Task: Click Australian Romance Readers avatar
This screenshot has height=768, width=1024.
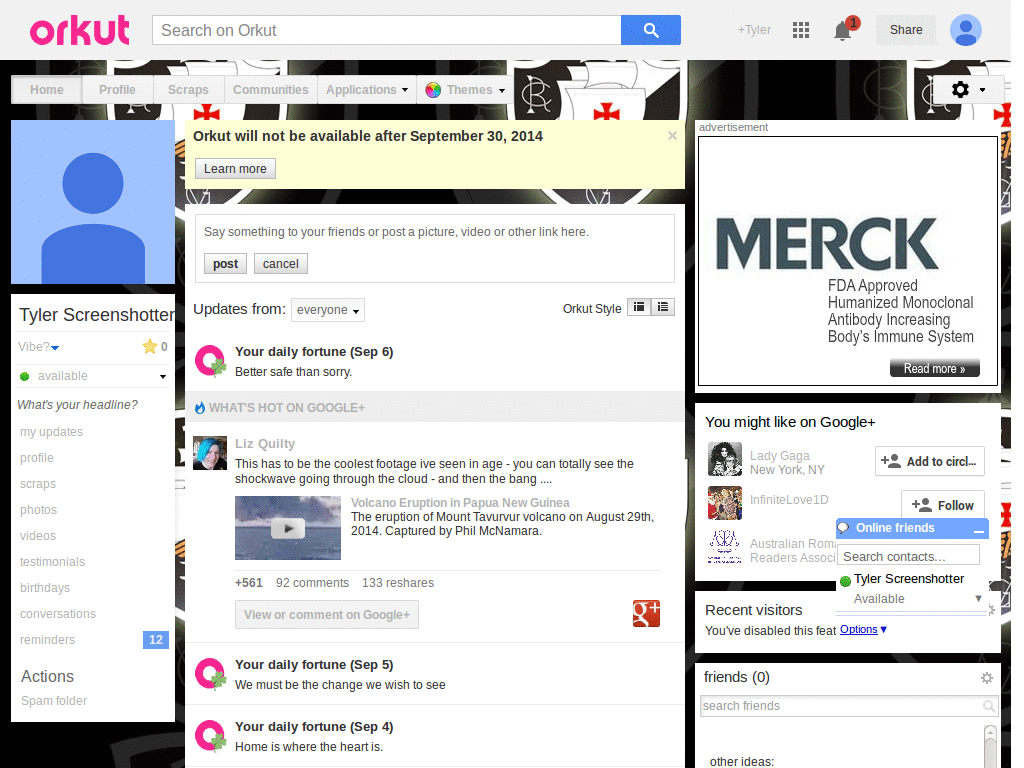Action: 724,547
